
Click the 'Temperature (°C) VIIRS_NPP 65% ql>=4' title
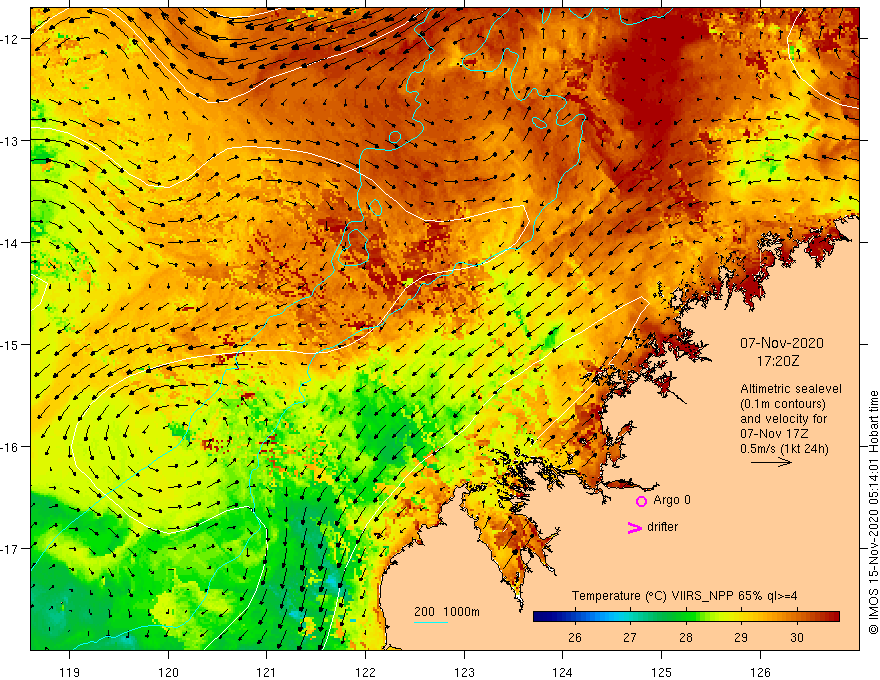[x=684, y=595]
